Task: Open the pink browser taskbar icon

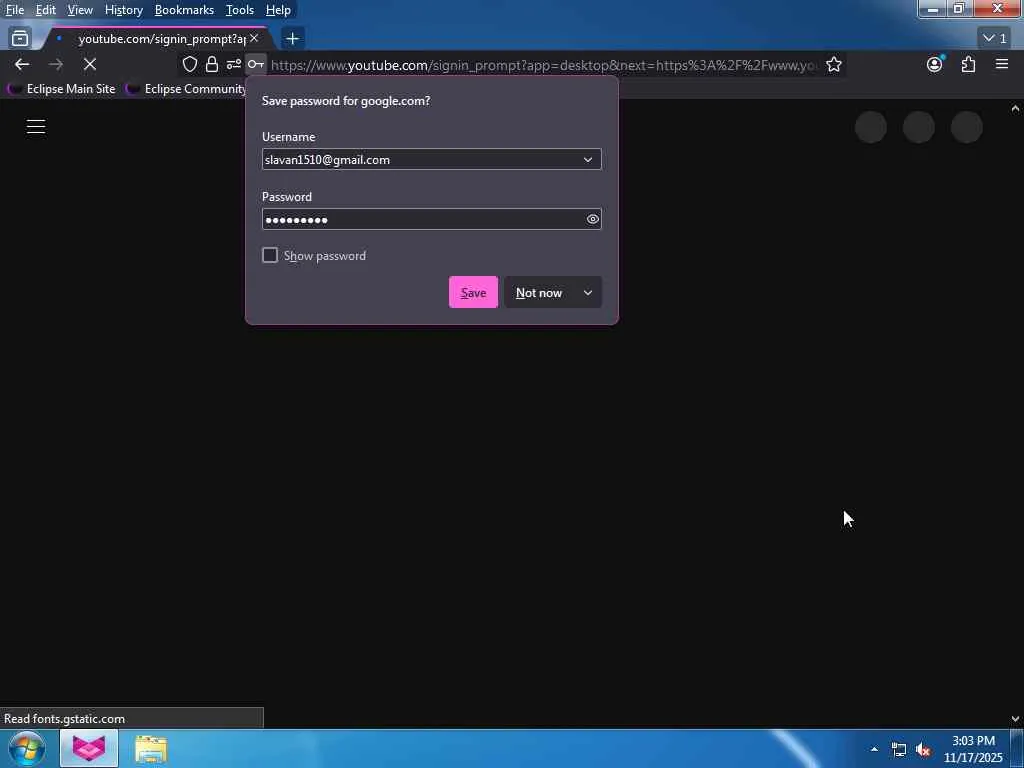Action: coord(89,748)
